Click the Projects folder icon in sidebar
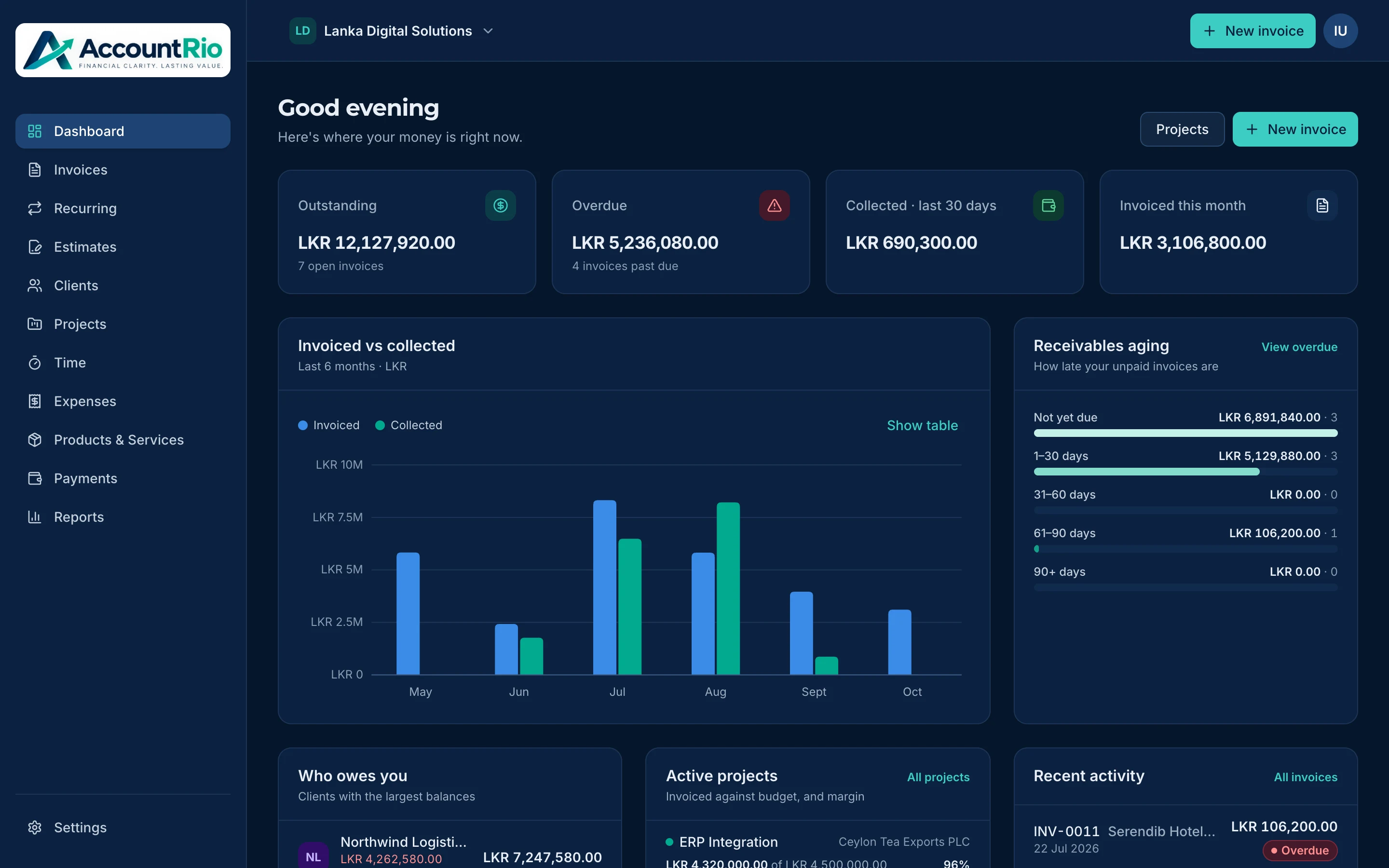 [x=34, y=324]
